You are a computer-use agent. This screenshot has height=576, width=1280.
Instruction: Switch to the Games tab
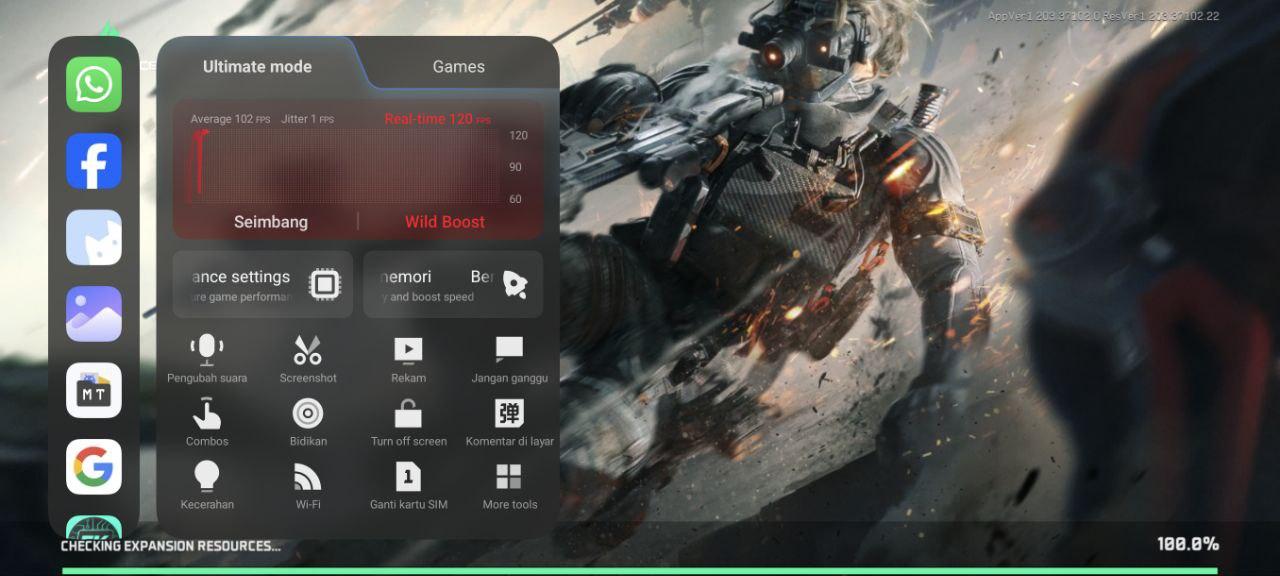(x=459, y=67)
